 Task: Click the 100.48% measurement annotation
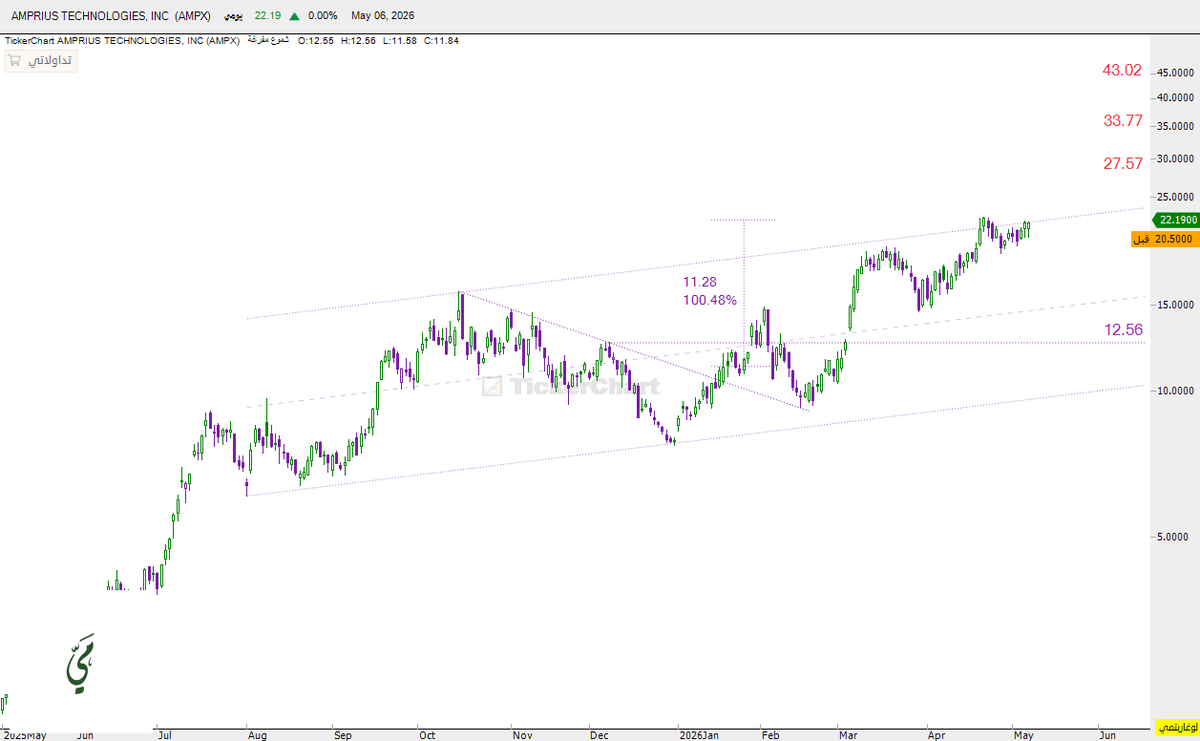point(710,300)
